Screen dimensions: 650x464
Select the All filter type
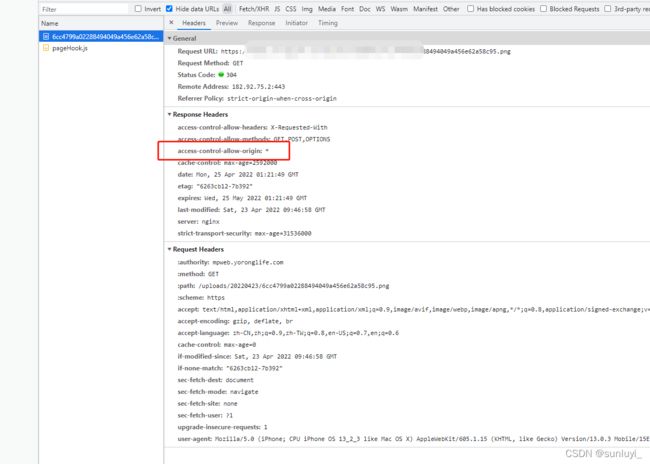(228, 9)
